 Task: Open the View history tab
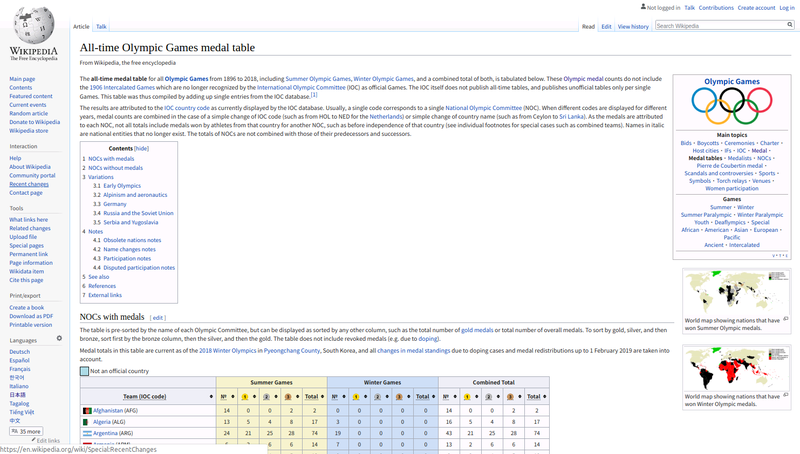(633, 27)
